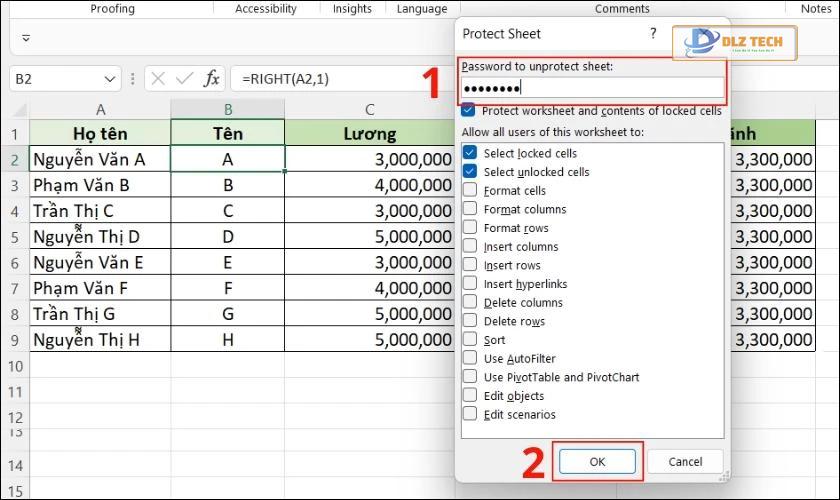840x500 pixels.
Task: Enable the Format rows checkbox
Action: pos(470,227)
